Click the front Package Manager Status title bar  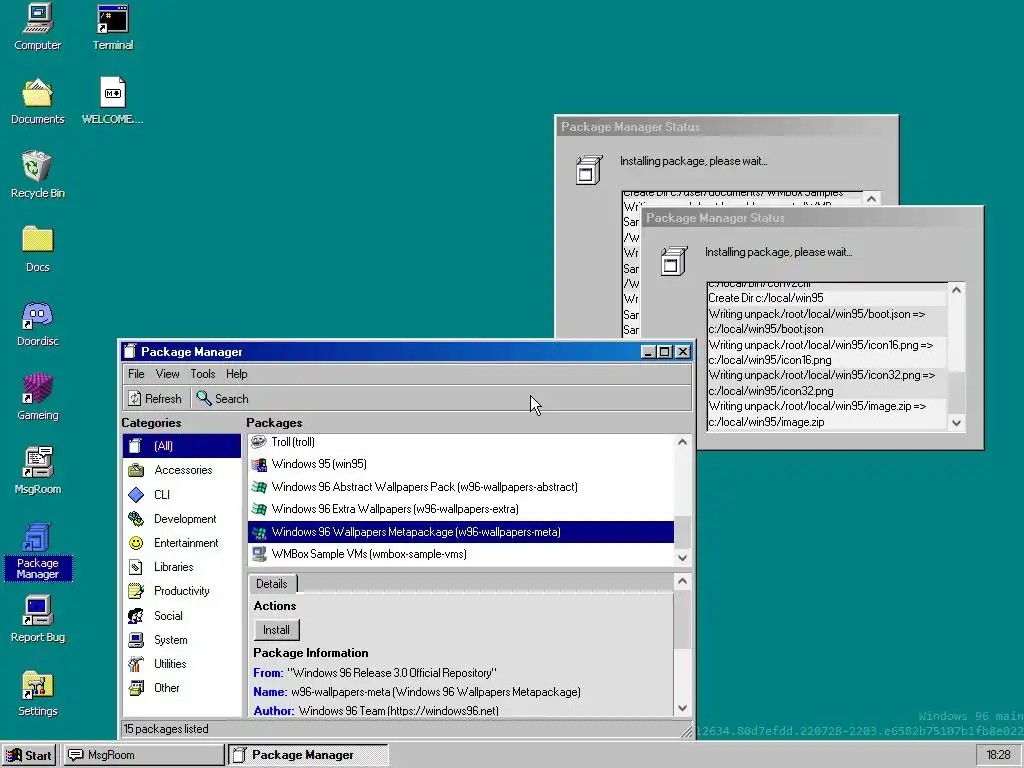(812, 218)
